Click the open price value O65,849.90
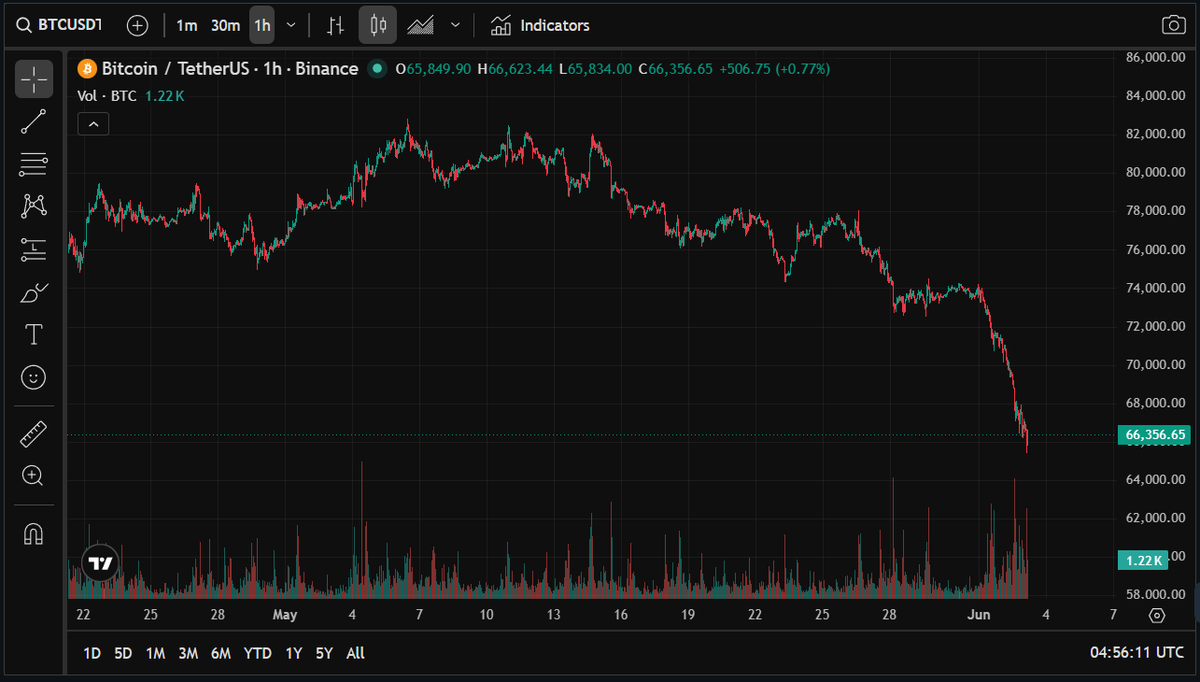 tap(433, 69)
